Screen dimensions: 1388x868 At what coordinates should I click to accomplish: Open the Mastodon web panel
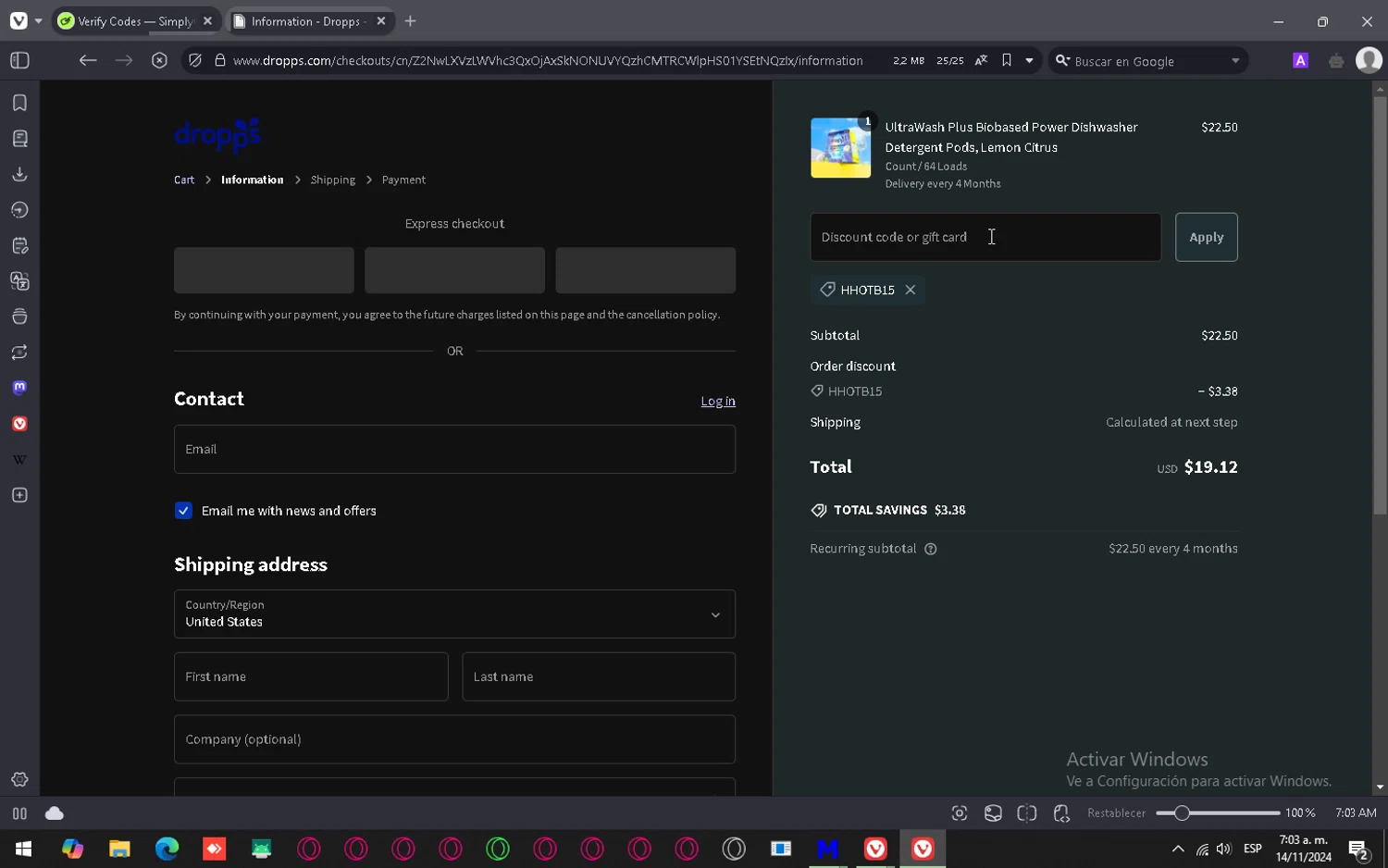pyautogui.click(x=19, y=388)
